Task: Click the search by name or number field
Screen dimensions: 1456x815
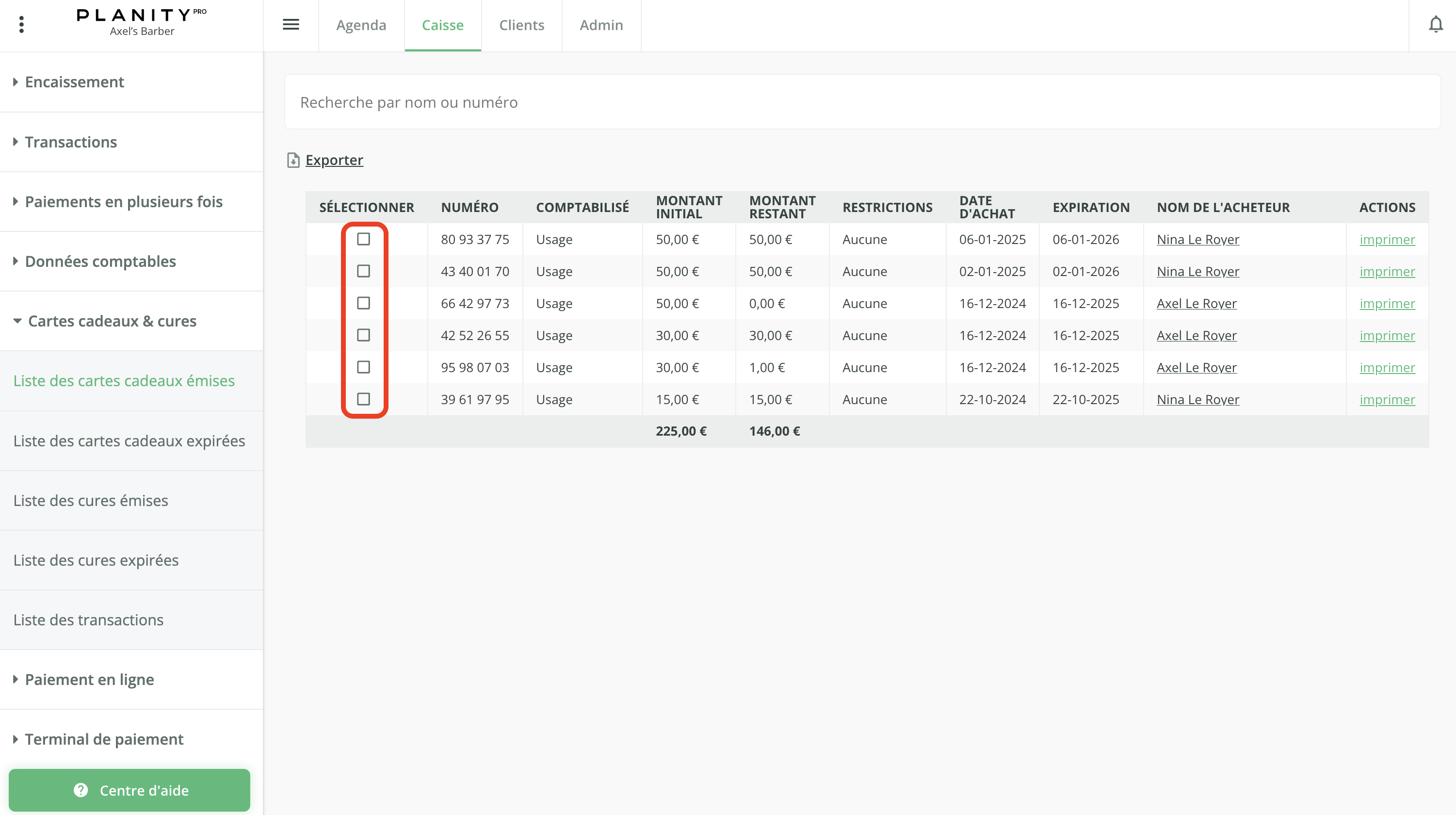Action: [x=862, y=102]
